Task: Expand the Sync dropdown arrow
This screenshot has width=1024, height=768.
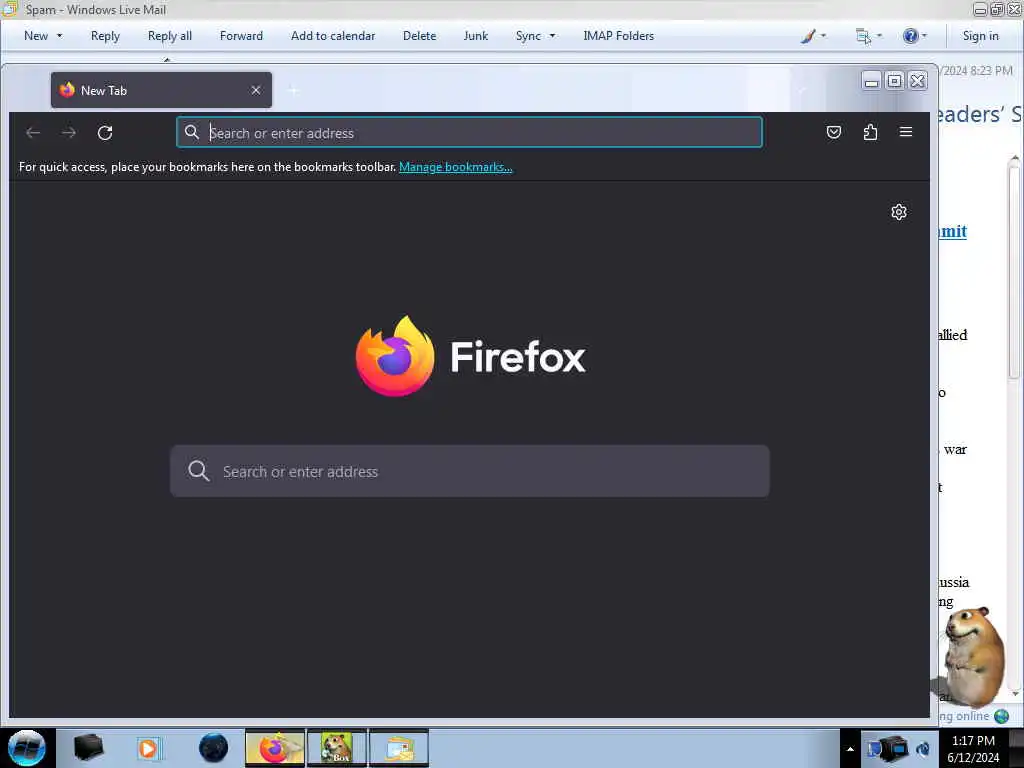Action: pyautogui.click(x=552, y=36)
